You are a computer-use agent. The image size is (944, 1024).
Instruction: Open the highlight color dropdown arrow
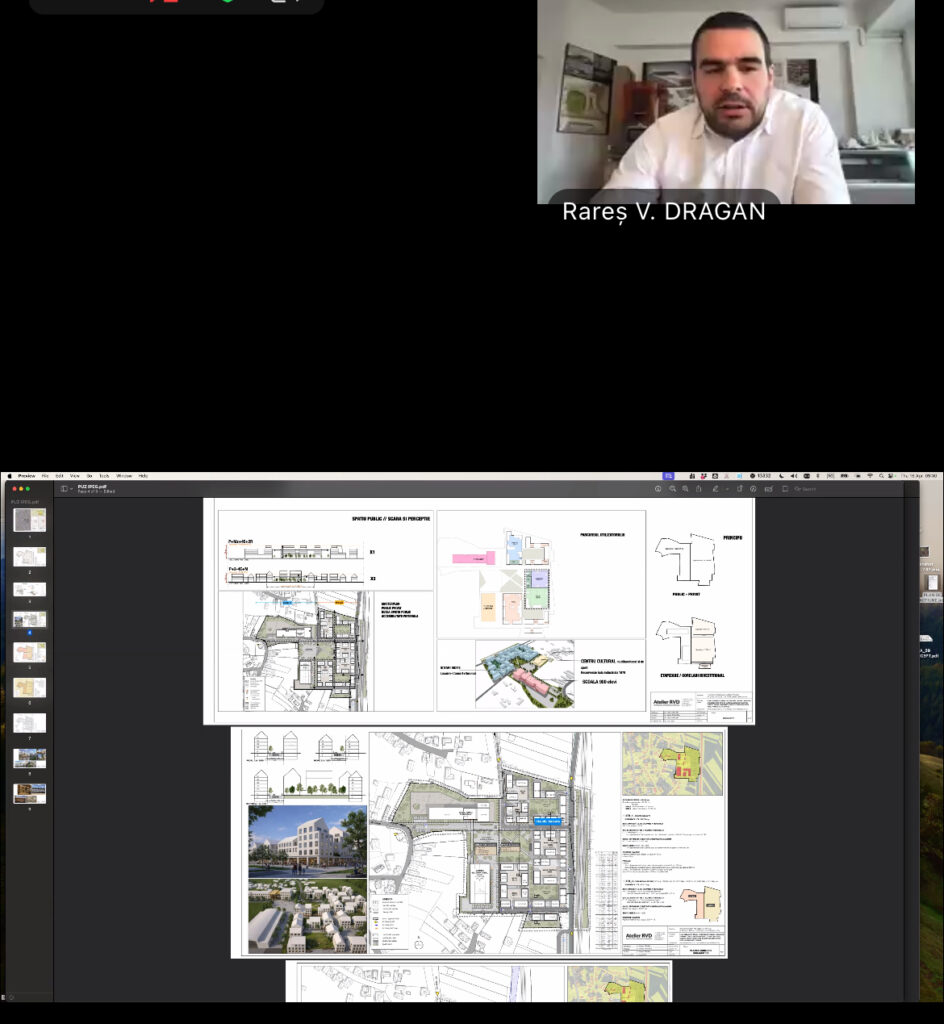point(727,489)
